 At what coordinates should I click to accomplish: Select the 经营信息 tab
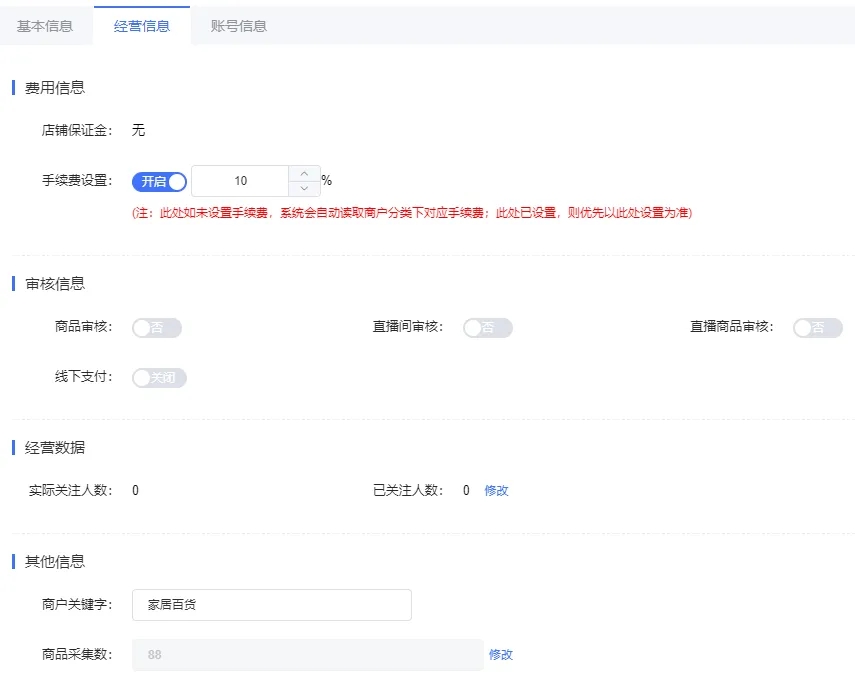(x=141, y=27)
